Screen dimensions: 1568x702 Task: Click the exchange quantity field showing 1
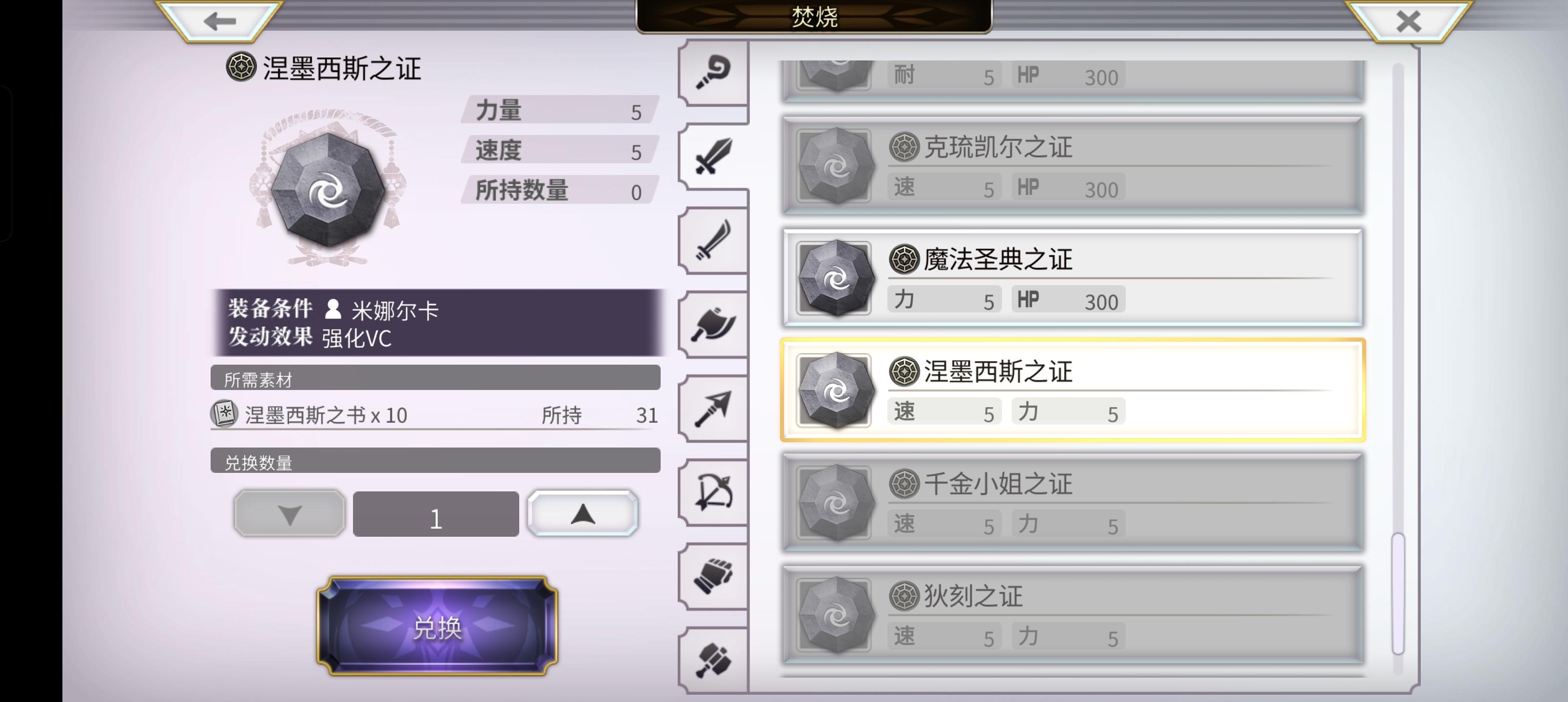click(x=436, y=514)
